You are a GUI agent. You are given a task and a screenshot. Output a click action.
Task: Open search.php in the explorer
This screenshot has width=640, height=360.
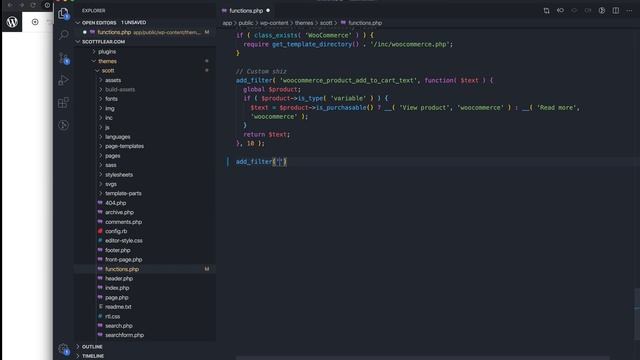[118, 326]
